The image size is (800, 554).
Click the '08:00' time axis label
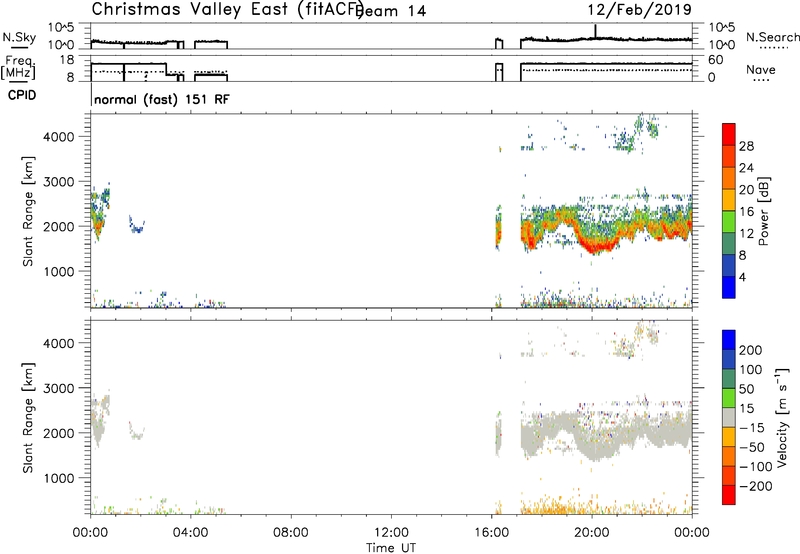(x=291, y=533)
